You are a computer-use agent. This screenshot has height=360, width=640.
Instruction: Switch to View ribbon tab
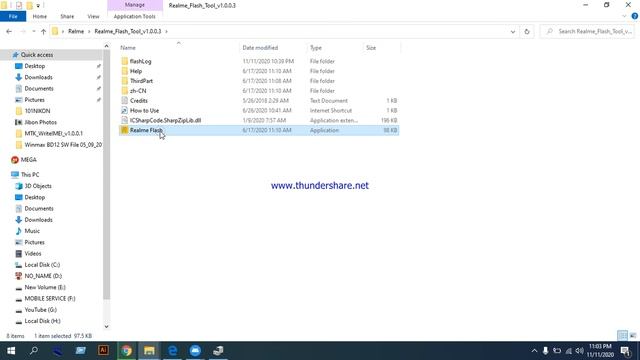[93, 16]
